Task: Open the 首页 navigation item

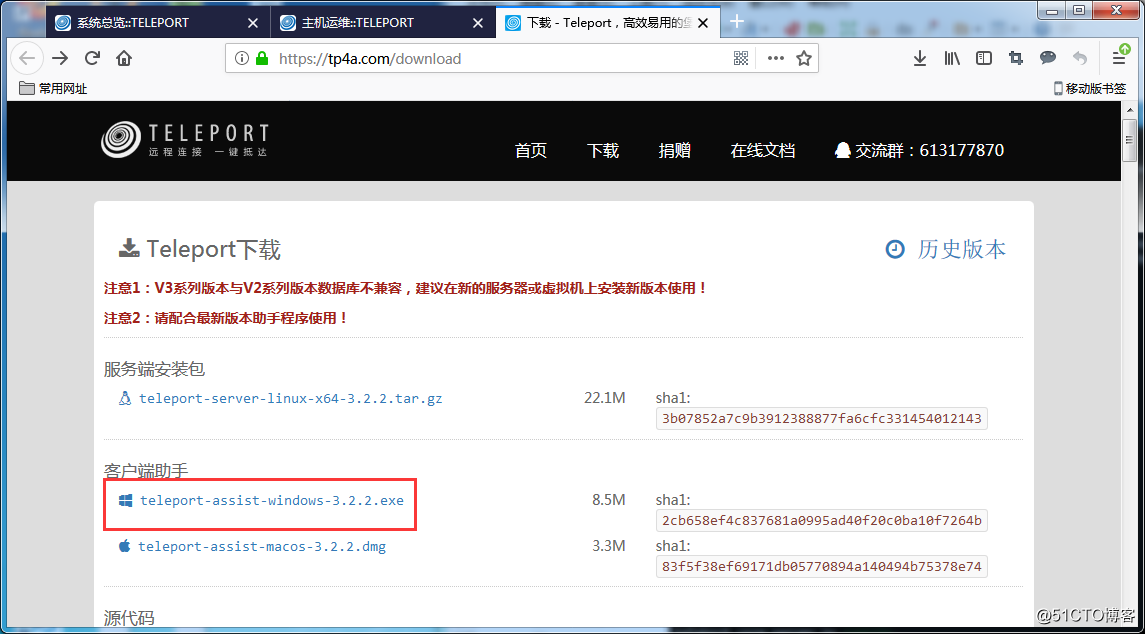Action: click(531, 151)
